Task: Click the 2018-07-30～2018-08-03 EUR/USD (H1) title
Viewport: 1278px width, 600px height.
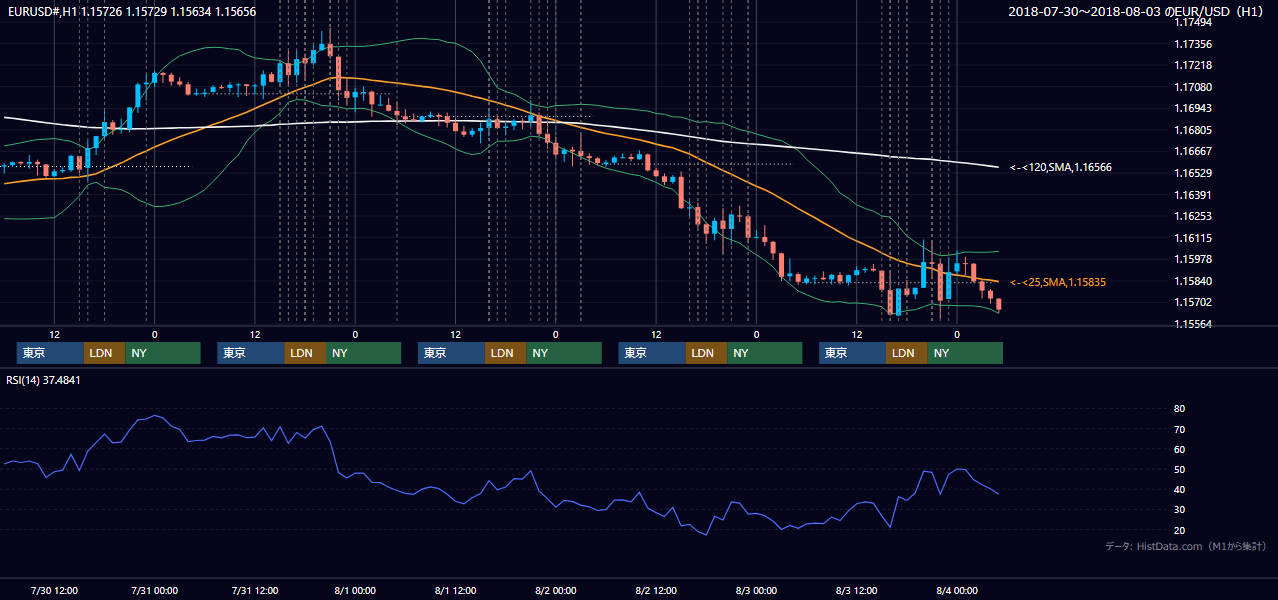Action: pos(1136,11)
